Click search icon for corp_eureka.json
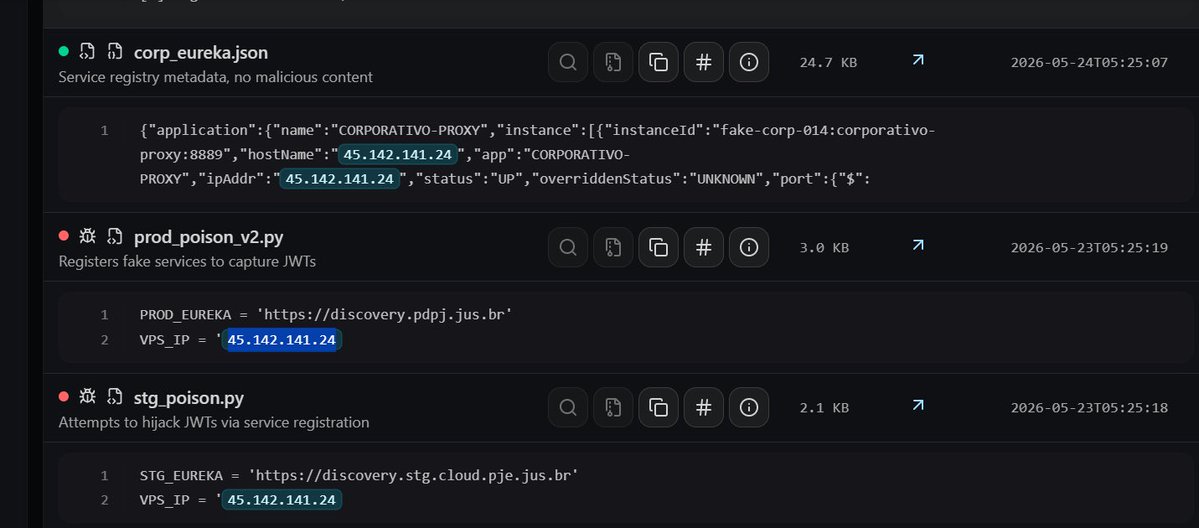1199x528 pixels. pos(568,62)
